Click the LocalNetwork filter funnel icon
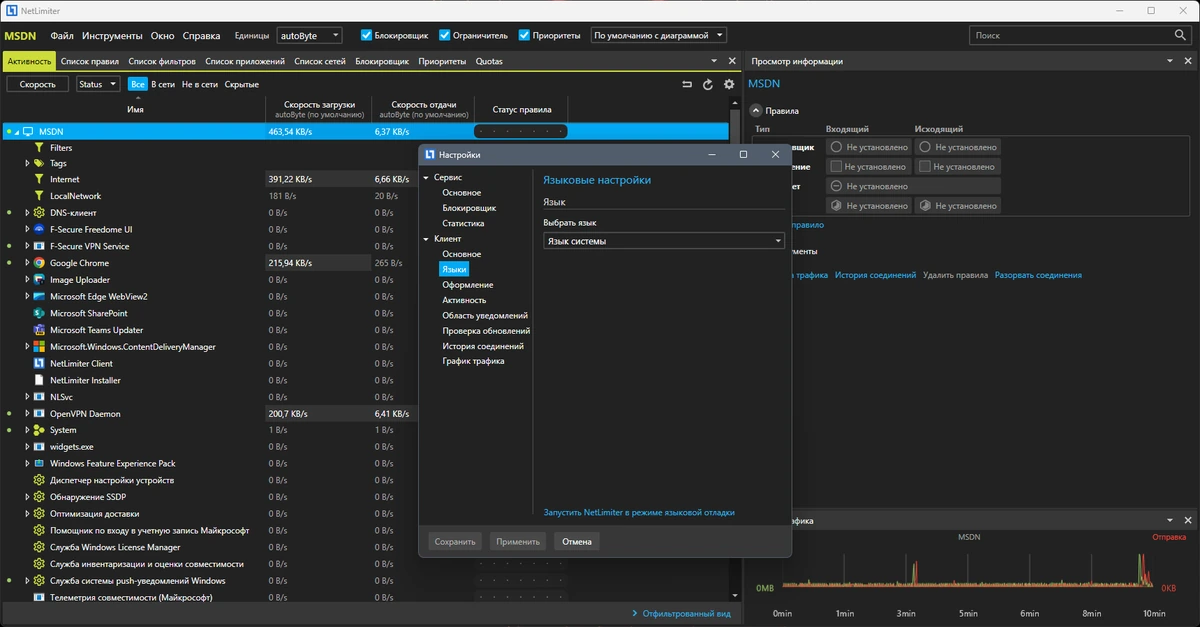Image resolution: width=1200 pixels, height=627 pixels. [x=40, y=196]
